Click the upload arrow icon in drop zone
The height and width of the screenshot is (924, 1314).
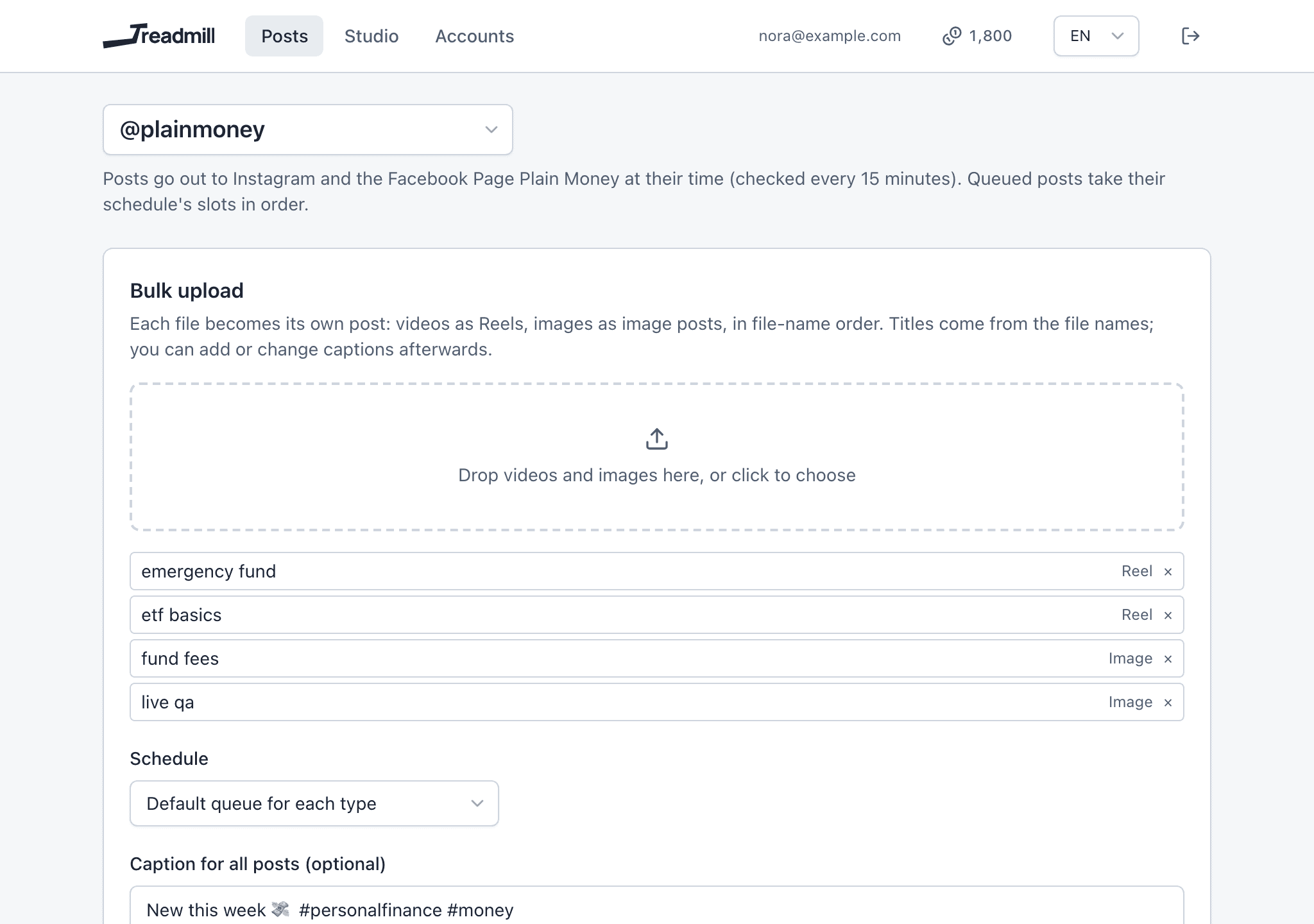coord(657,439)
